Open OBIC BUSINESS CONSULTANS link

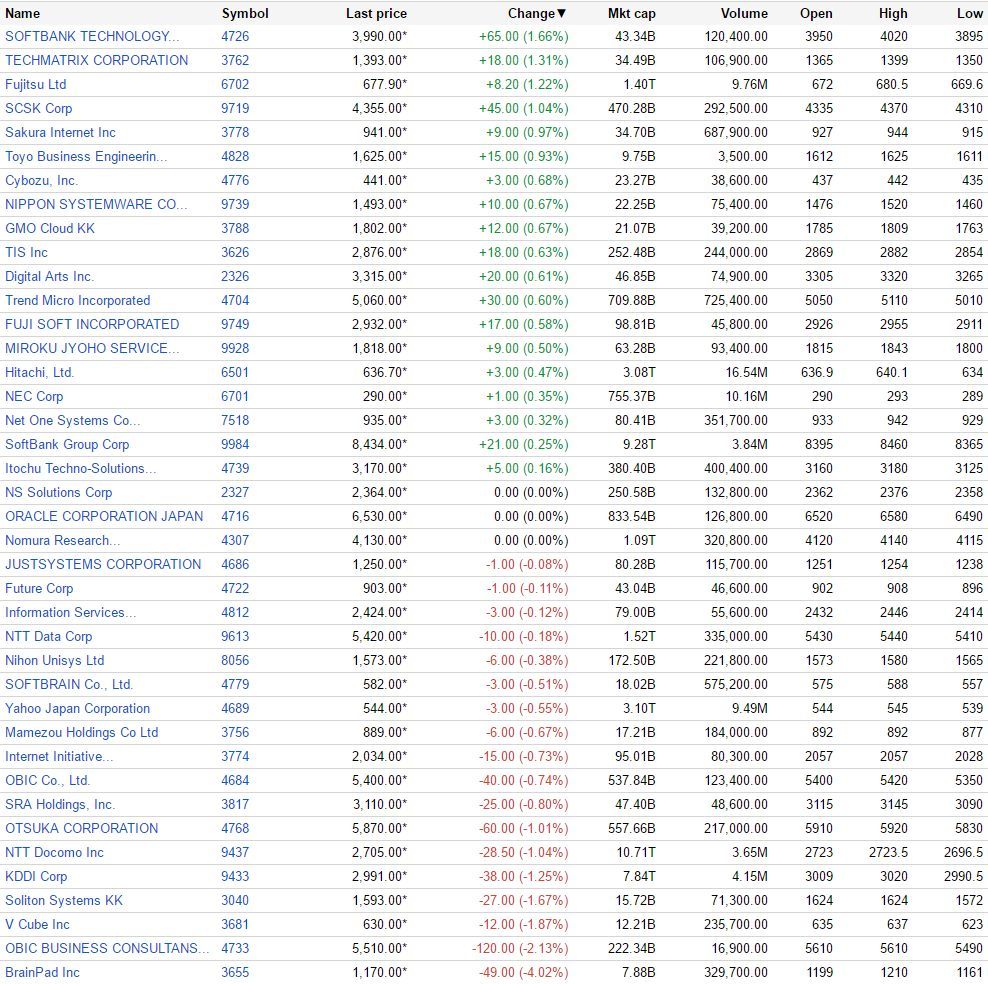pyautogui.click(x=107, y=948)
